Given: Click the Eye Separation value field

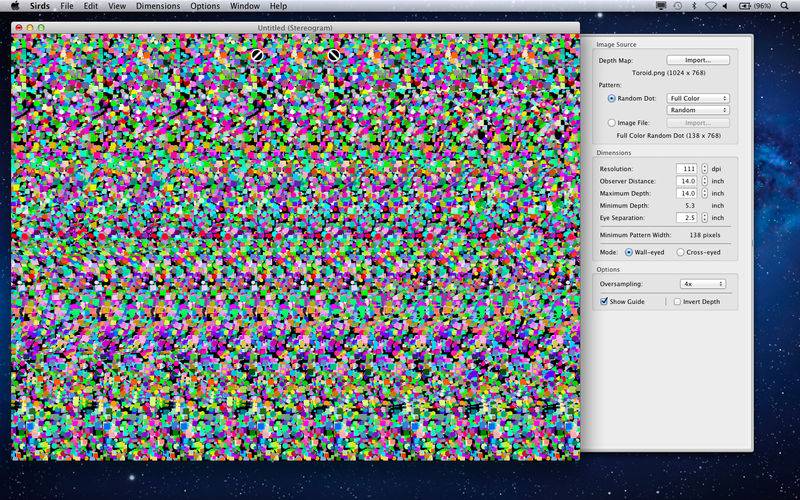Looking at the screenshot, I should tap(685, 217).
